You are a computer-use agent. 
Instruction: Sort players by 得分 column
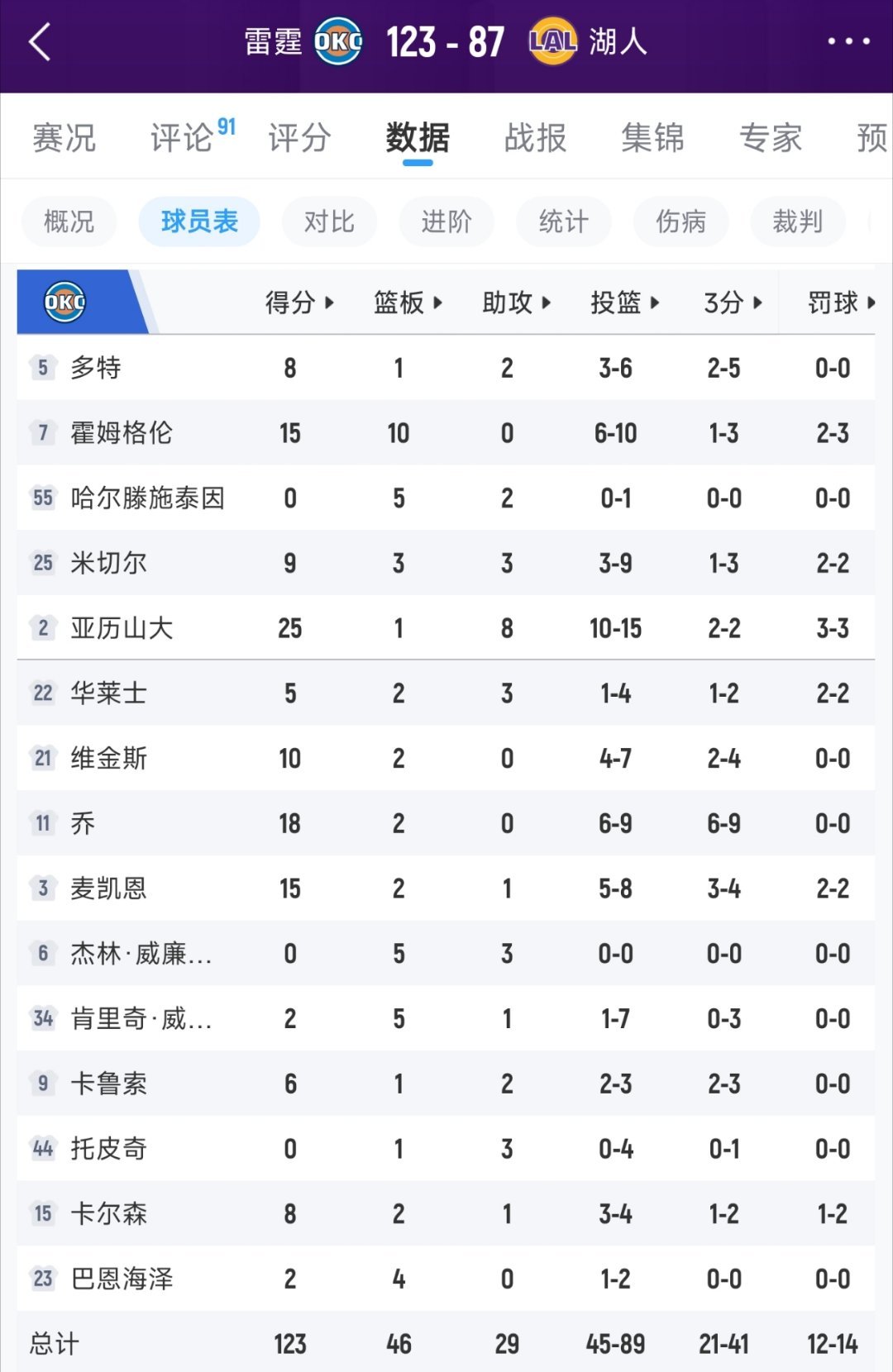pos(298,303)
